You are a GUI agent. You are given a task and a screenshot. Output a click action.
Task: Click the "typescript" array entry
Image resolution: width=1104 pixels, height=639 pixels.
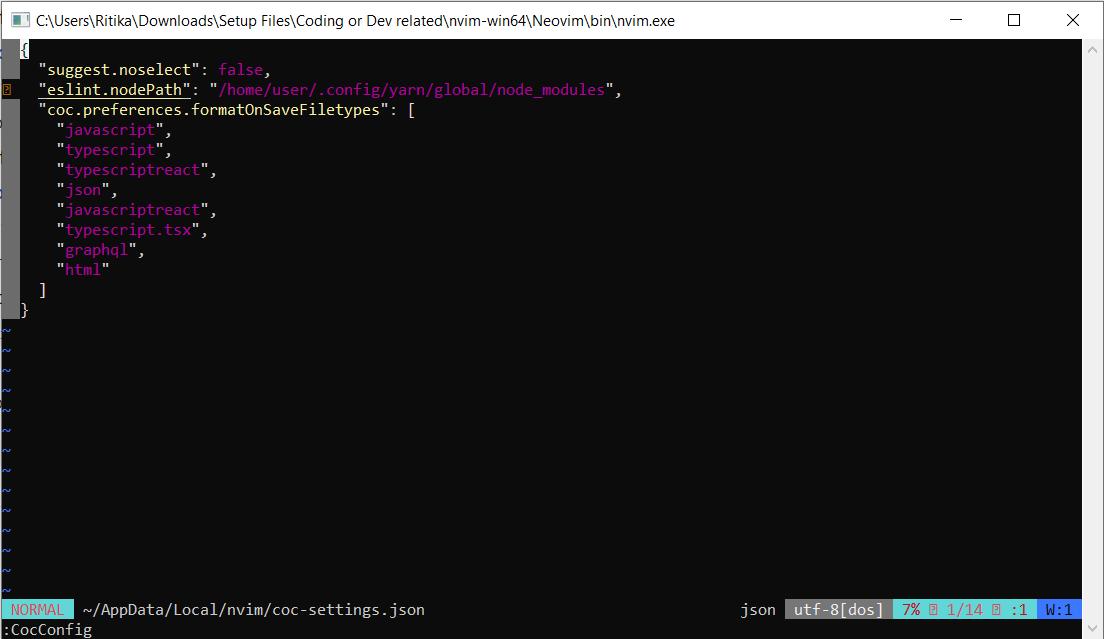click(110, 150)
